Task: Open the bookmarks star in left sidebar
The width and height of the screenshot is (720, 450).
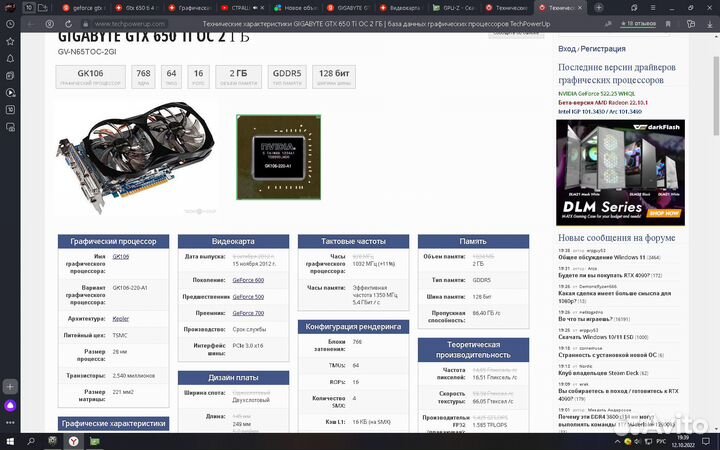Action: pyautogui.click(x=10, y=41)
